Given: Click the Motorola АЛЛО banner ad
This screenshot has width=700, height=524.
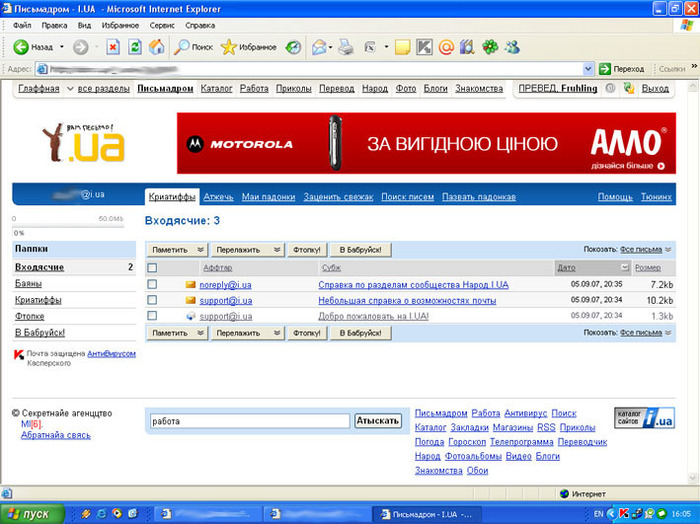Looking at the screenshot, I should (x=426, y=143).
